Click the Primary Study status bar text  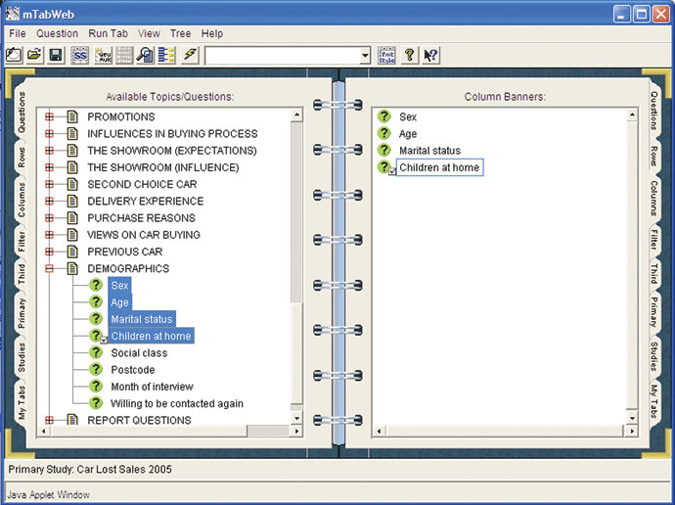90,469
